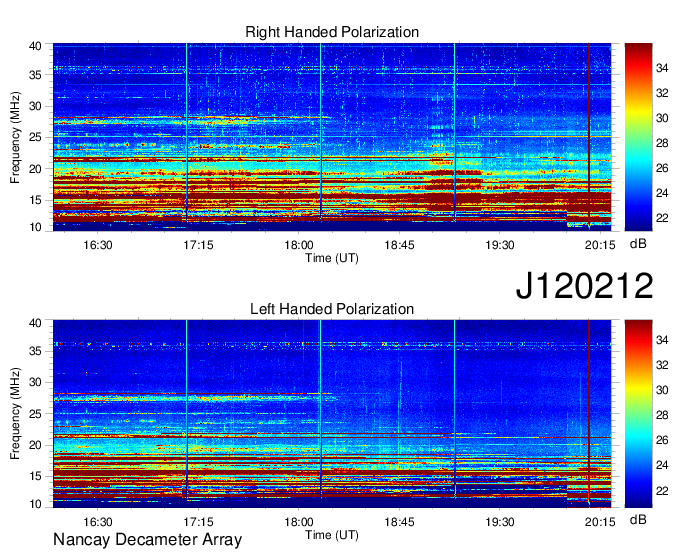Image resolution: width=680 pixels, height=552 pixels.
Task: Click the Right Handed Polarization spectrogram image
Action: [x=332, y=137]
